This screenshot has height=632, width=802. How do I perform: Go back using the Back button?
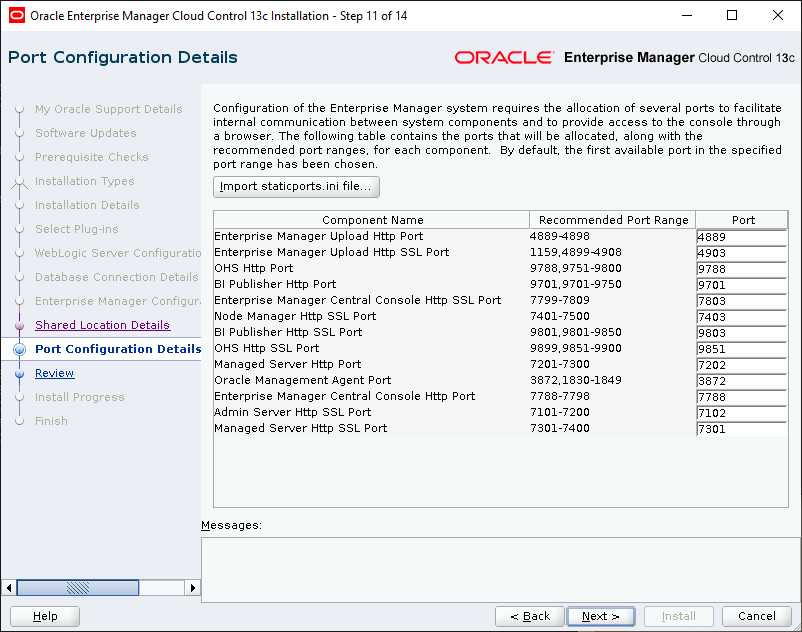pos(529,616)
